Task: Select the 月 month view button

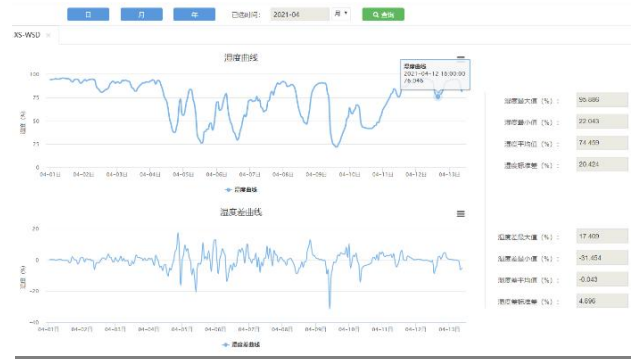Action: [x=142, y=14]
